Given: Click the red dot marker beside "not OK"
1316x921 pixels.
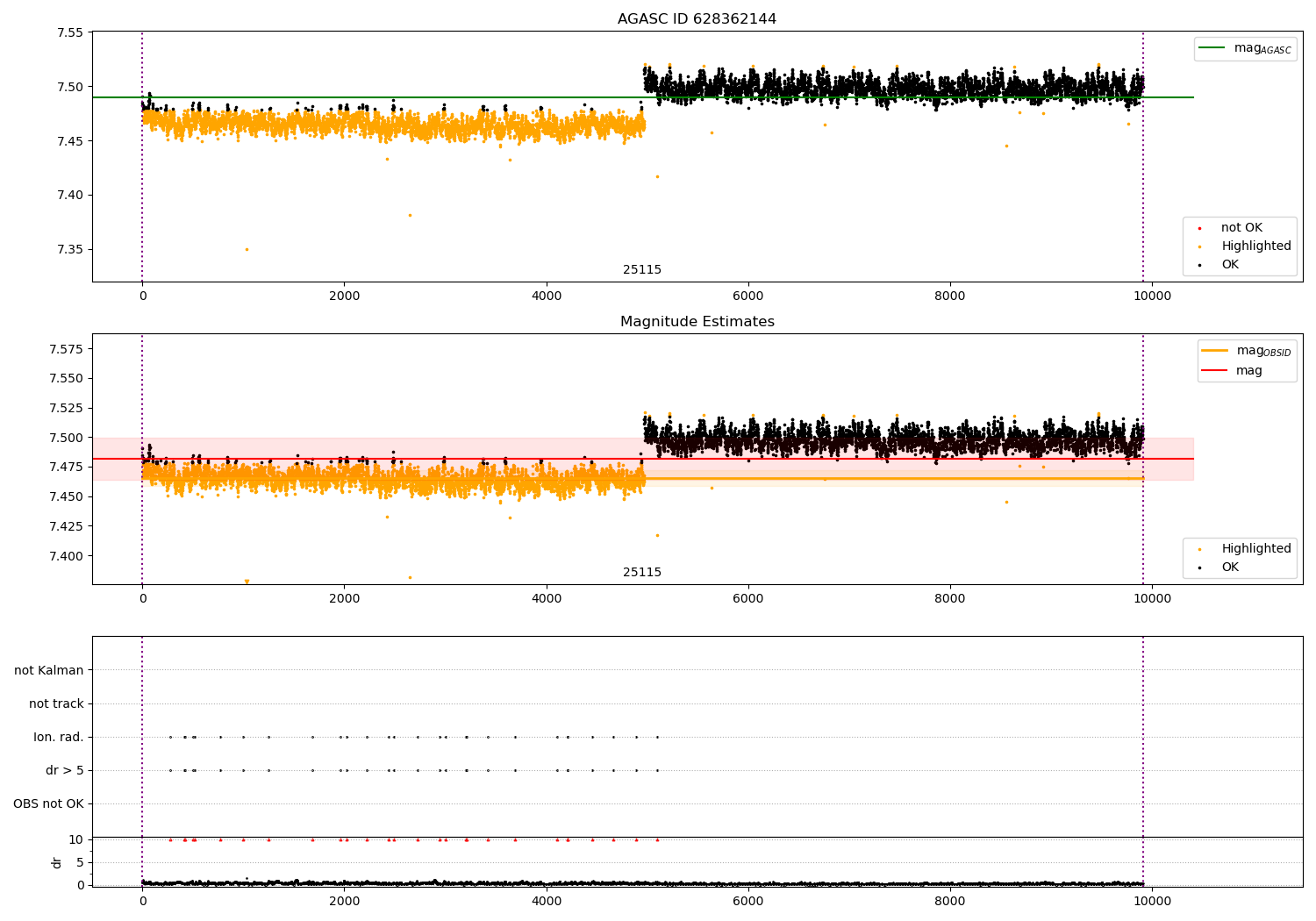Looking at the screenshot, I should tap(1199, 228).
